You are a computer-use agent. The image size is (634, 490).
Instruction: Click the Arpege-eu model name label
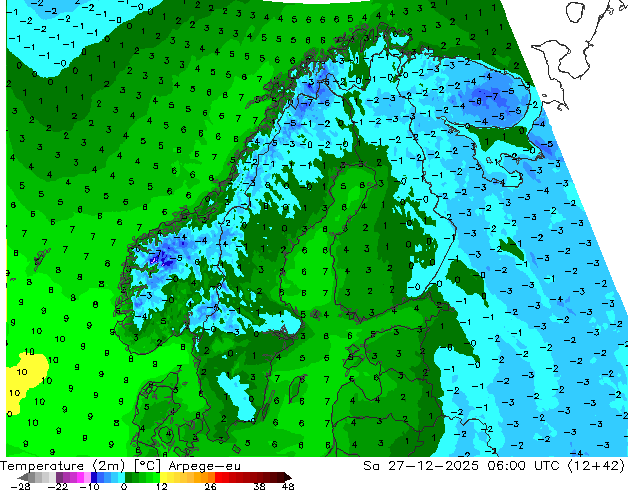204,465
